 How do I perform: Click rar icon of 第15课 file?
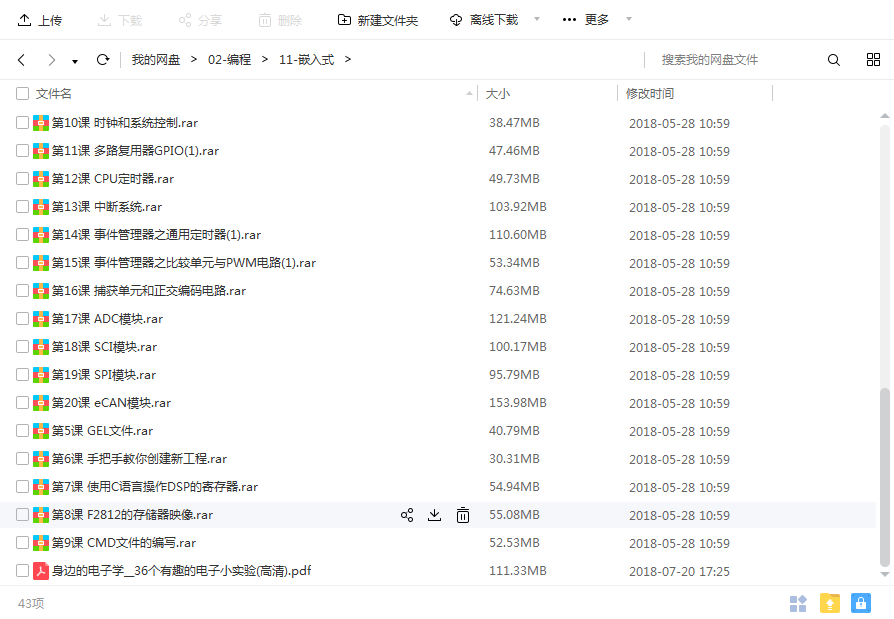click(x=40, y=263)
